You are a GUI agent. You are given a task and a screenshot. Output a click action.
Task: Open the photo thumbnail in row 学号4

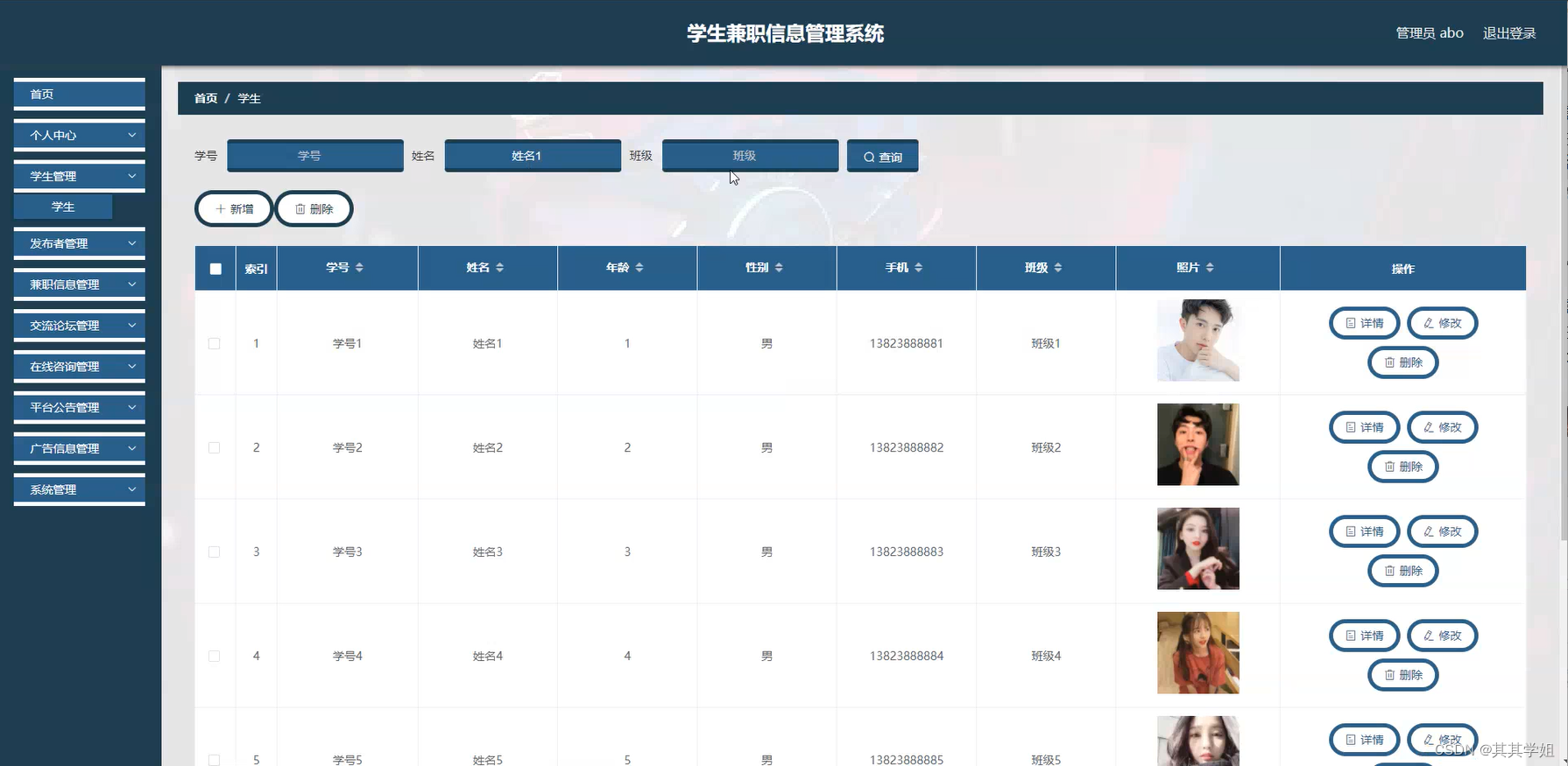pyautogui.click(x=1197, y=653)
